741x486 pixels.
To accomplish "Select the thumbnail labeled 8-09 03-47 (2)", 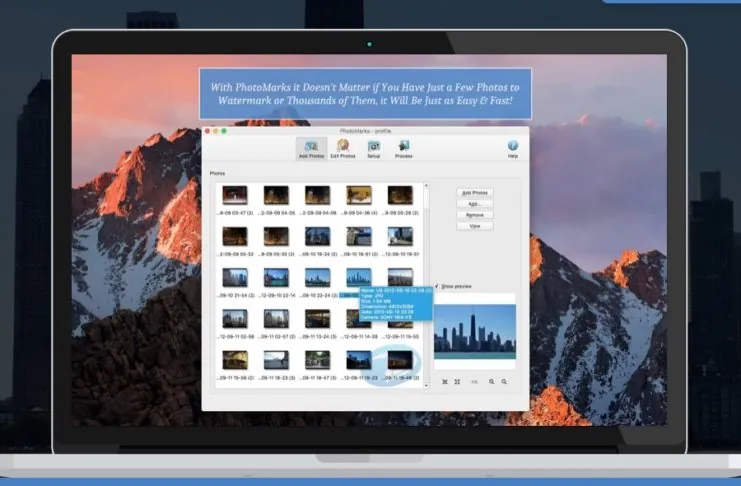I will [235, 195].
